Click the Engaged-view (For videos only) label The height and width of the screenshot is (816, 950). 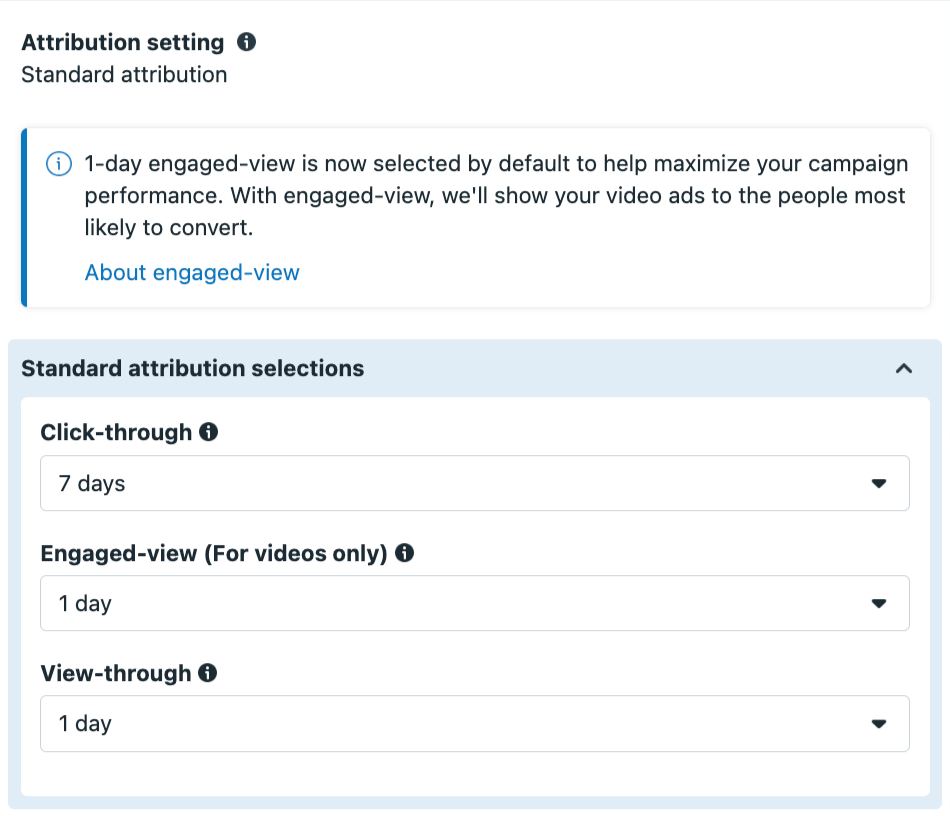point(214,553)
